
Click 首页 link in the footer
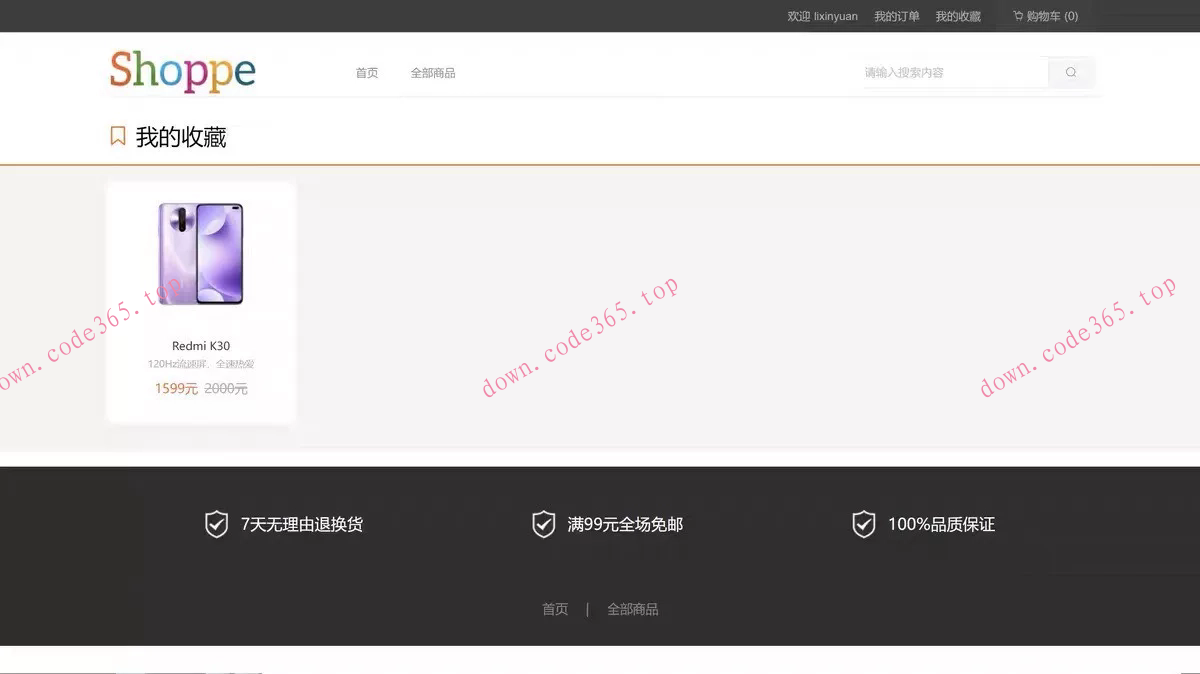pos(554,608)
